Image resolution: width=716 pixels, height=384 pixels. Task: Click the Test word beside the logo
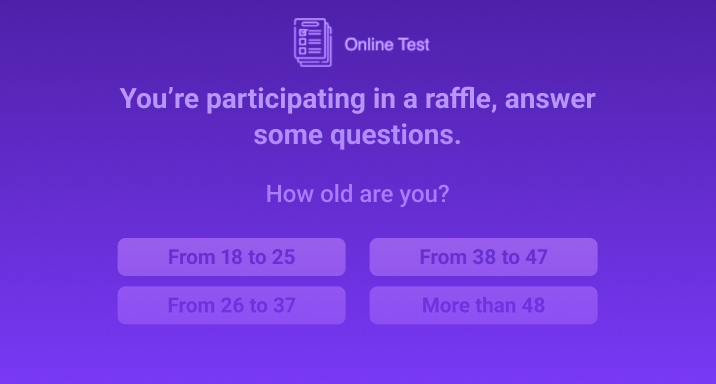point(414,45)
